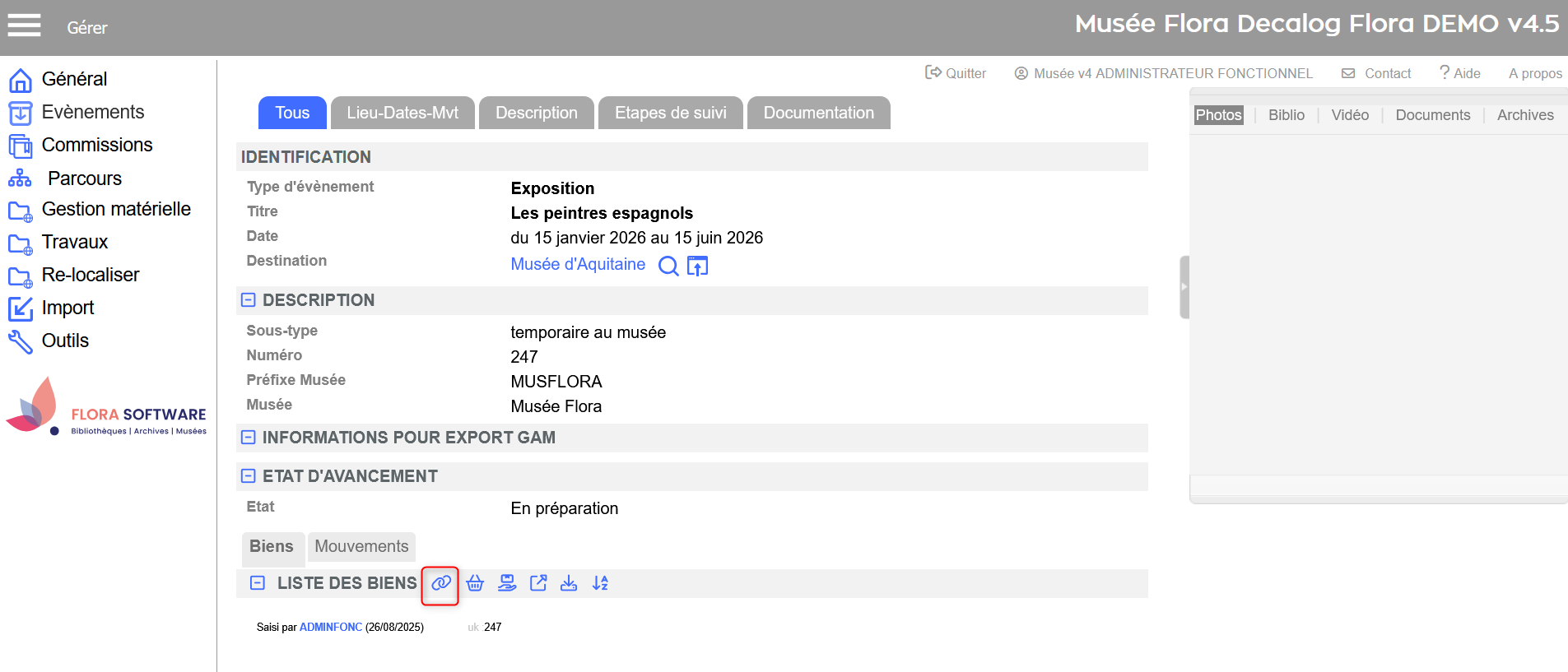The width and height of the screenshot is (1568, 672).
Task: Collapse the ETAT D'AVANCEMENT section
Action: click(248, 476)
